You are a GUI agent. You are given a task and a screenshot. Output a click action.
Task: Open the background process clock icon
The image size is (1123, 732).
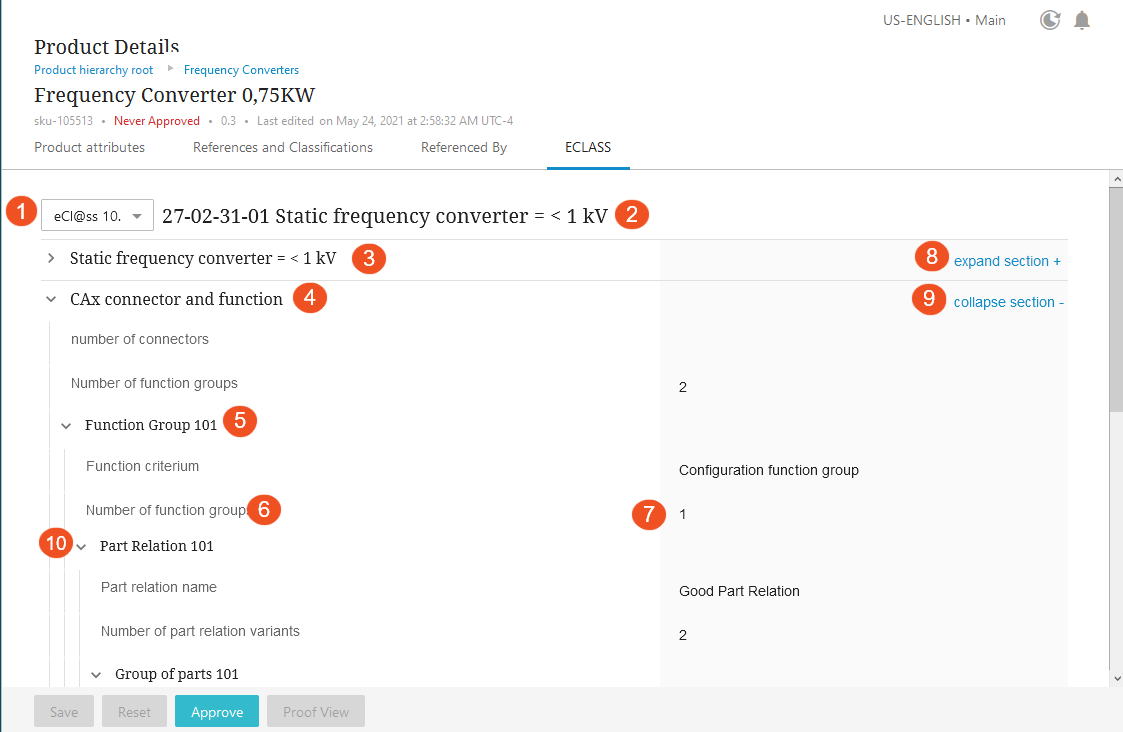[x=1050, y=20]
